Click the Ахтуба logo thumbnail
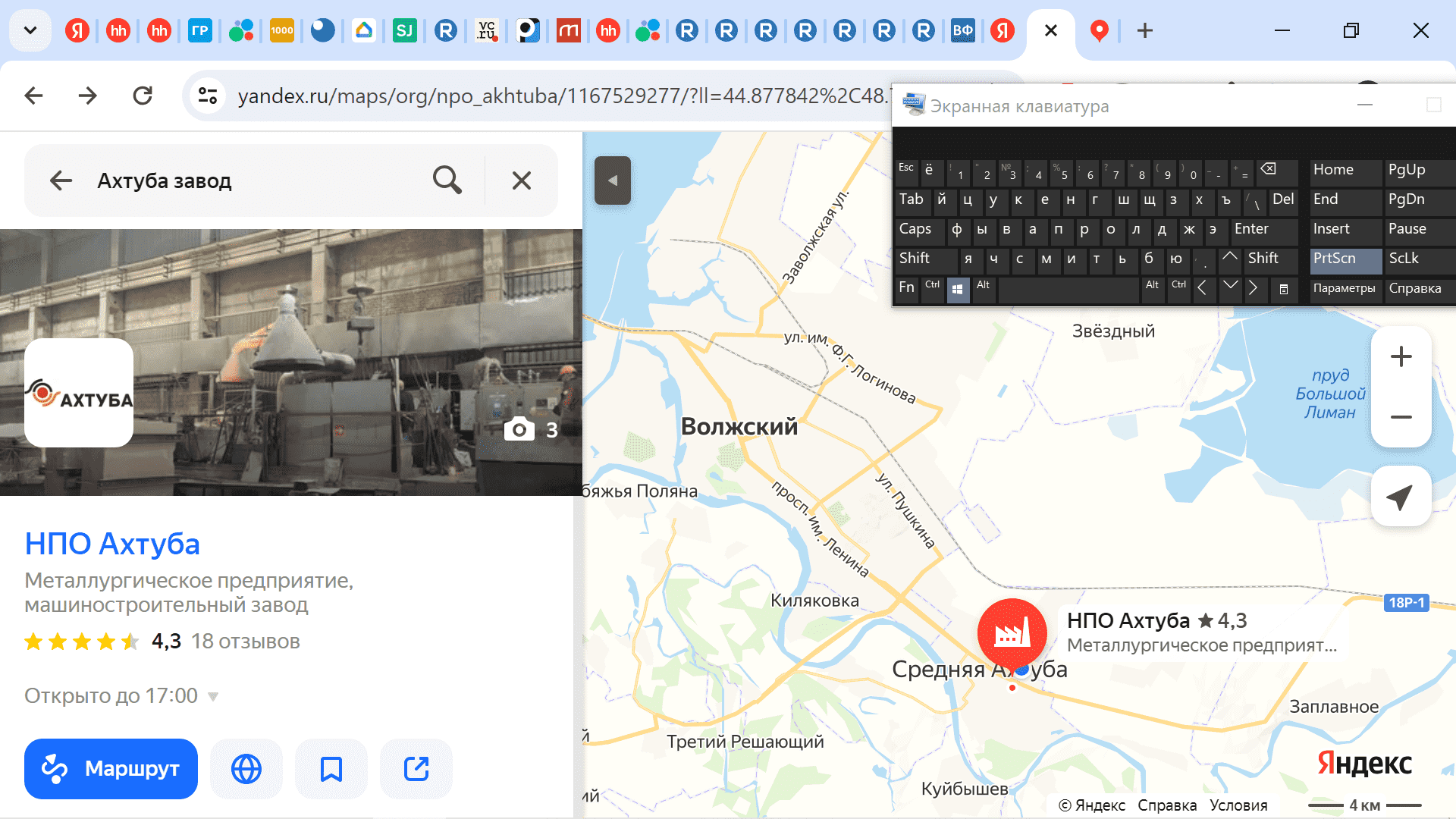 coord(79,393)
